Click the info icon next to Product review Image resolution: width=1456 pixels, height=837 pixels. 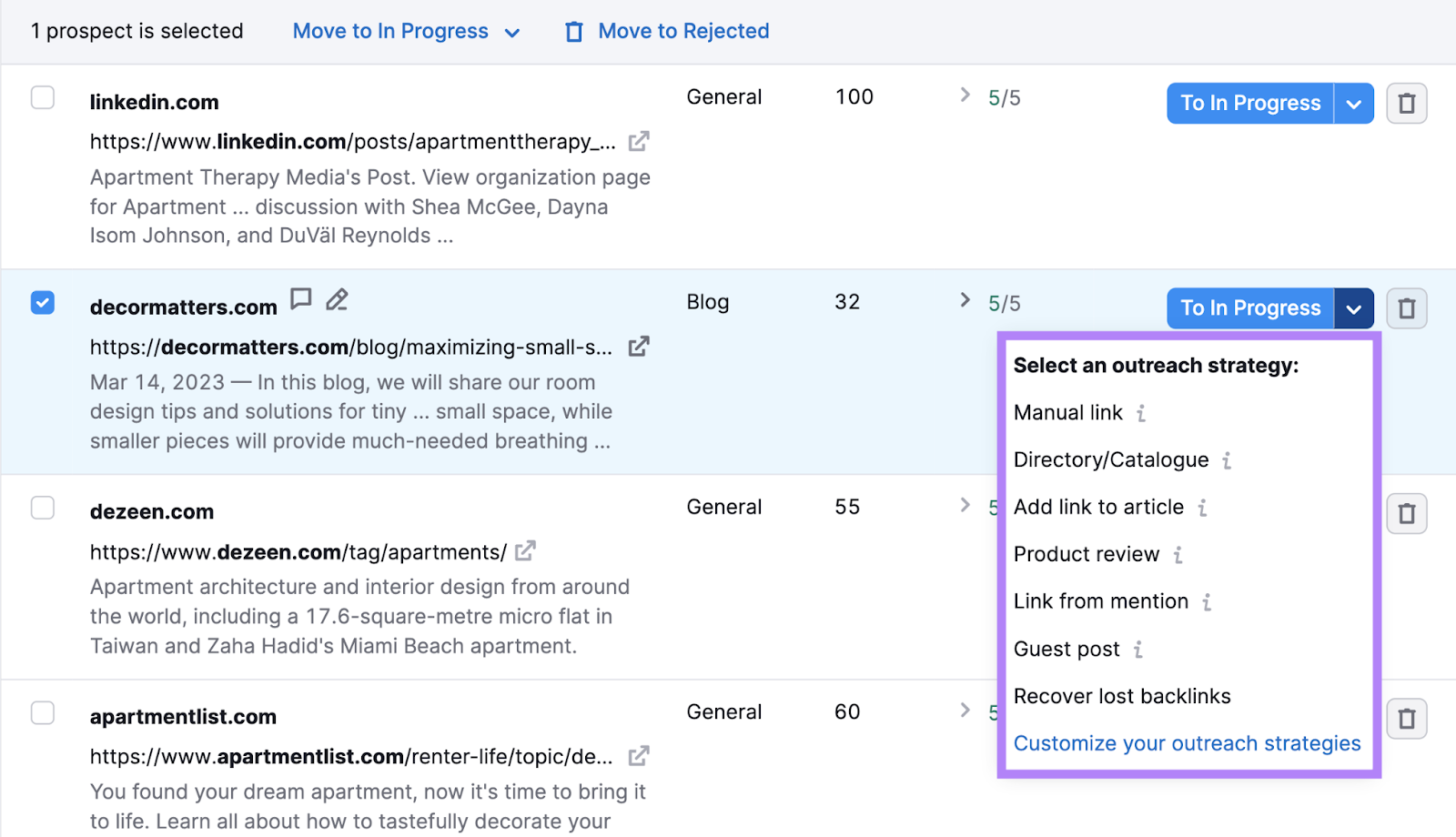coord(1179,555)
